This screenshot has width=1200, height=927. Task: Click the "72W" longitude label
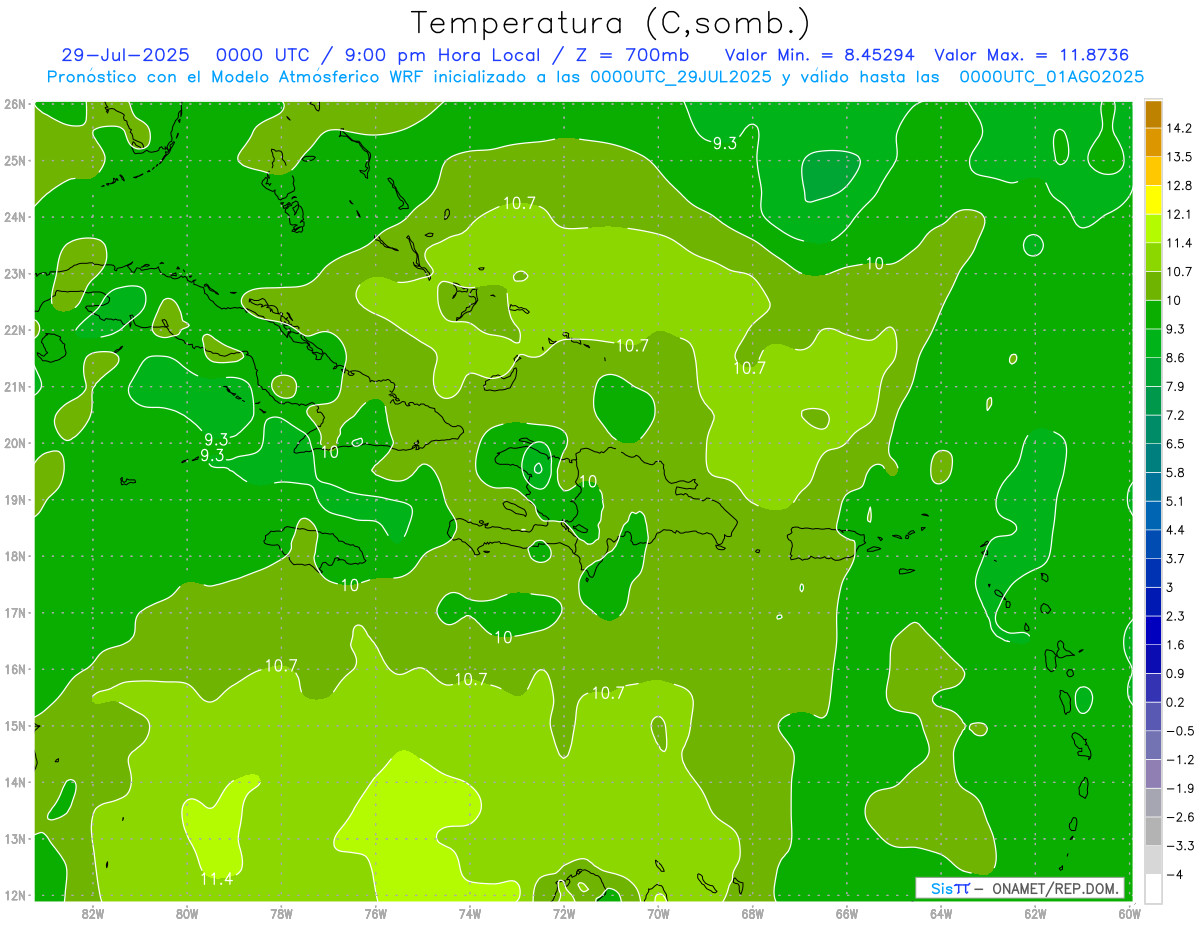pos(564,914)
